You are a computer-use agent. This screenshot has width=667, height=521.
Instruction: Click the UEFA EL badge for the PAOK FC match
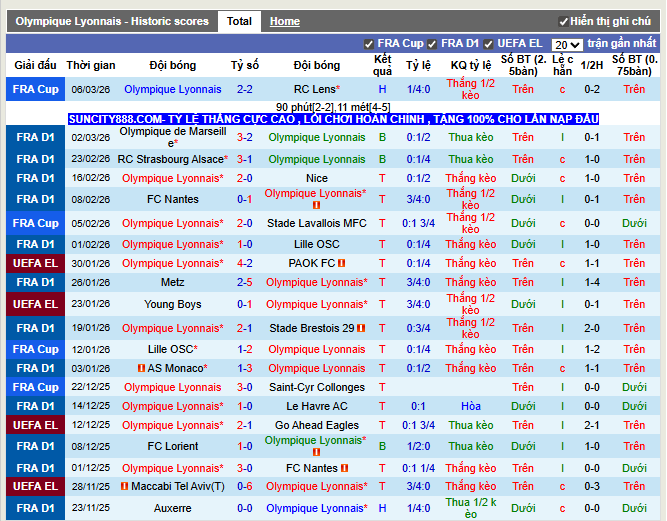pos(36,263)
